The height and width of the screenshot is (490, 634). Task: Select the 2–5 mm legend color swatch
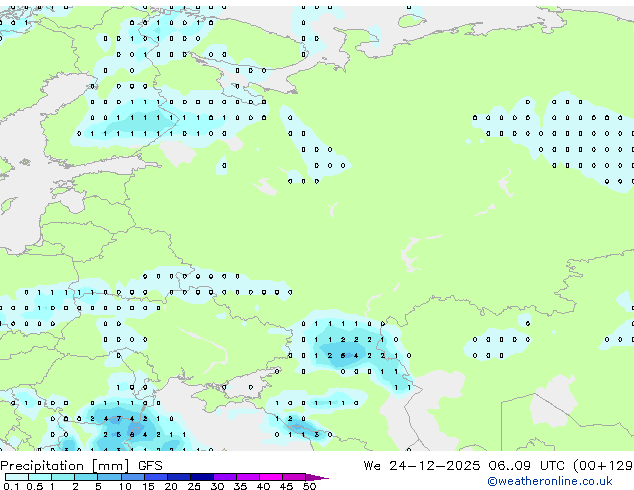86,477
